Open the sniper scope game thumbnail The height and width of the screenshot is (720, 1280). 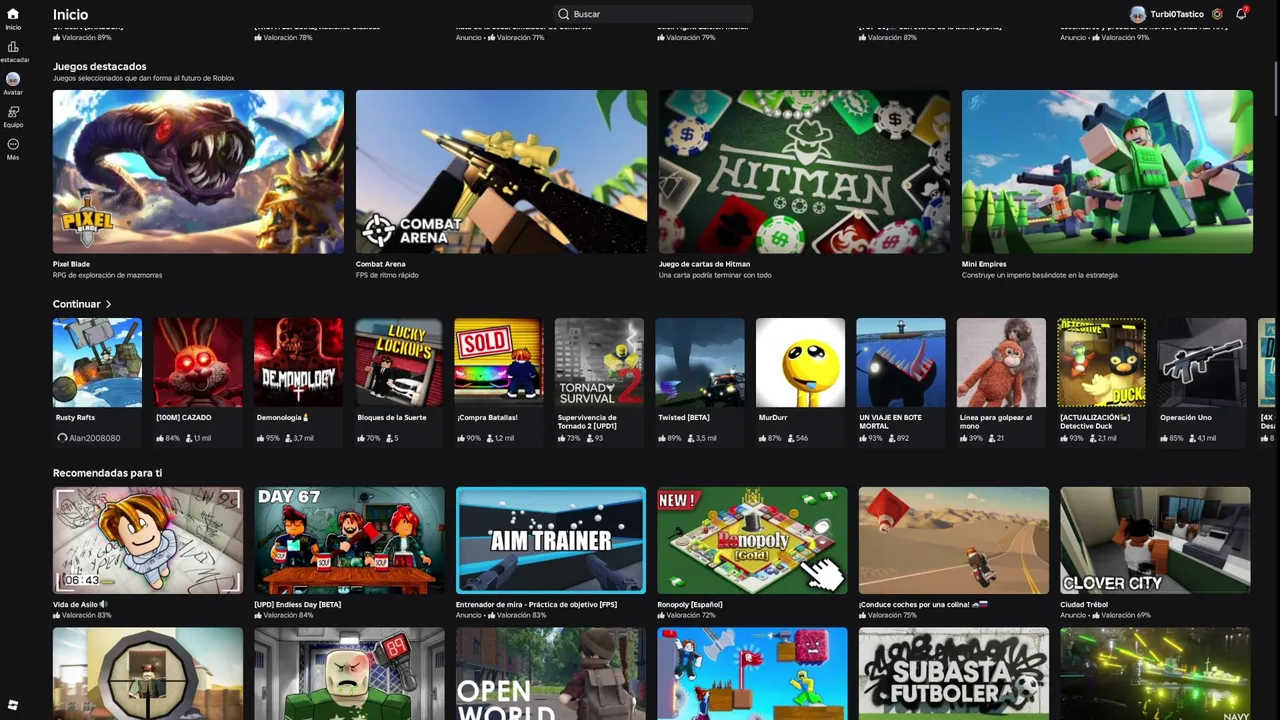(x=148, y=673)
